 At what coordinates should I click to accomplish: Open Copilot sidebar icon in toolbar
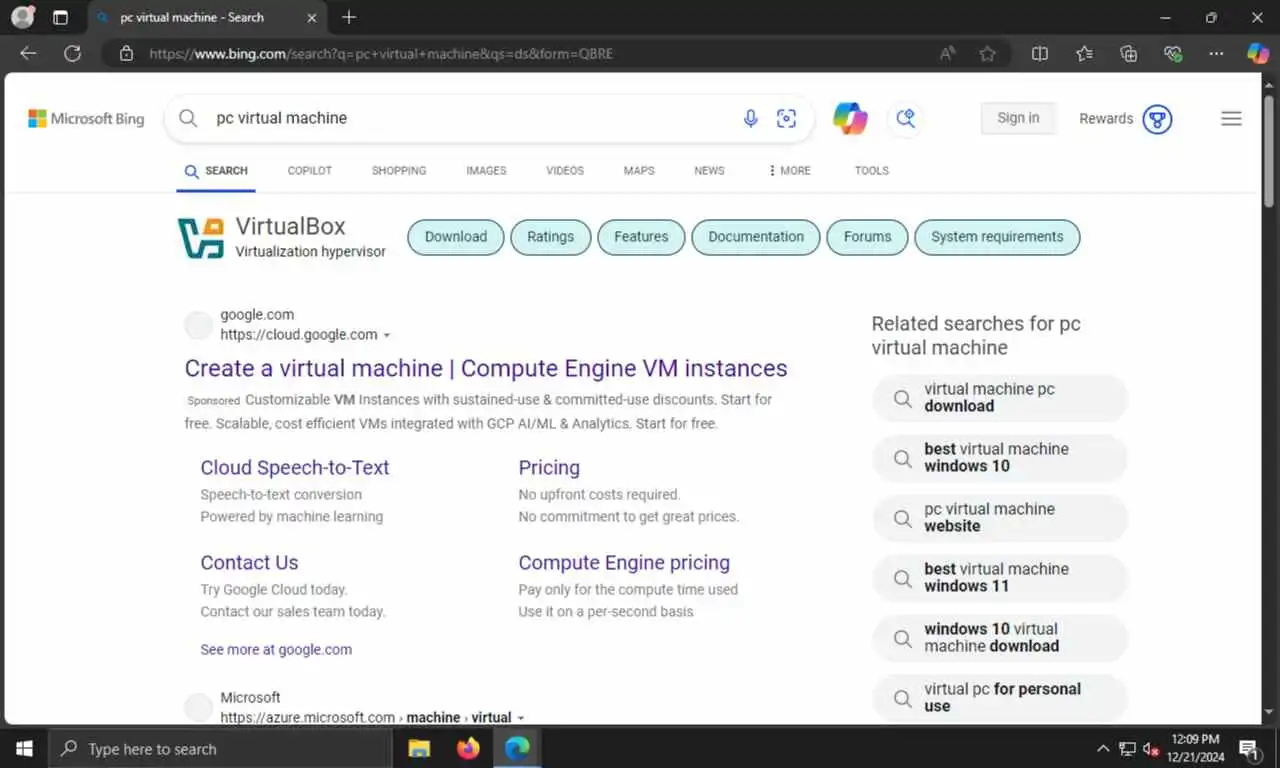point(1258,54)
